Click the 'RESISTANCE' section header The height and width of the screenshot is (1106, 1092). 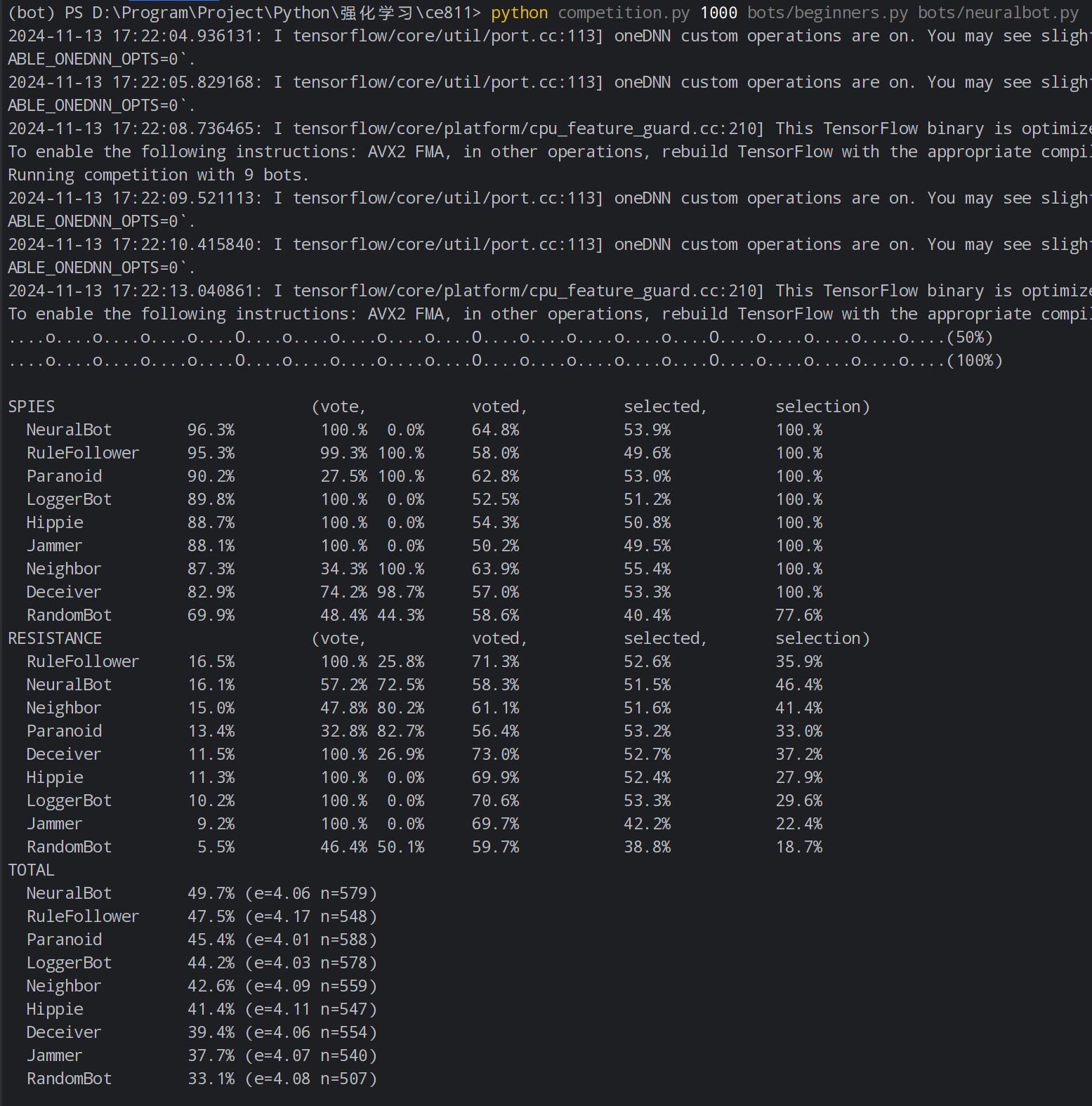55,638
